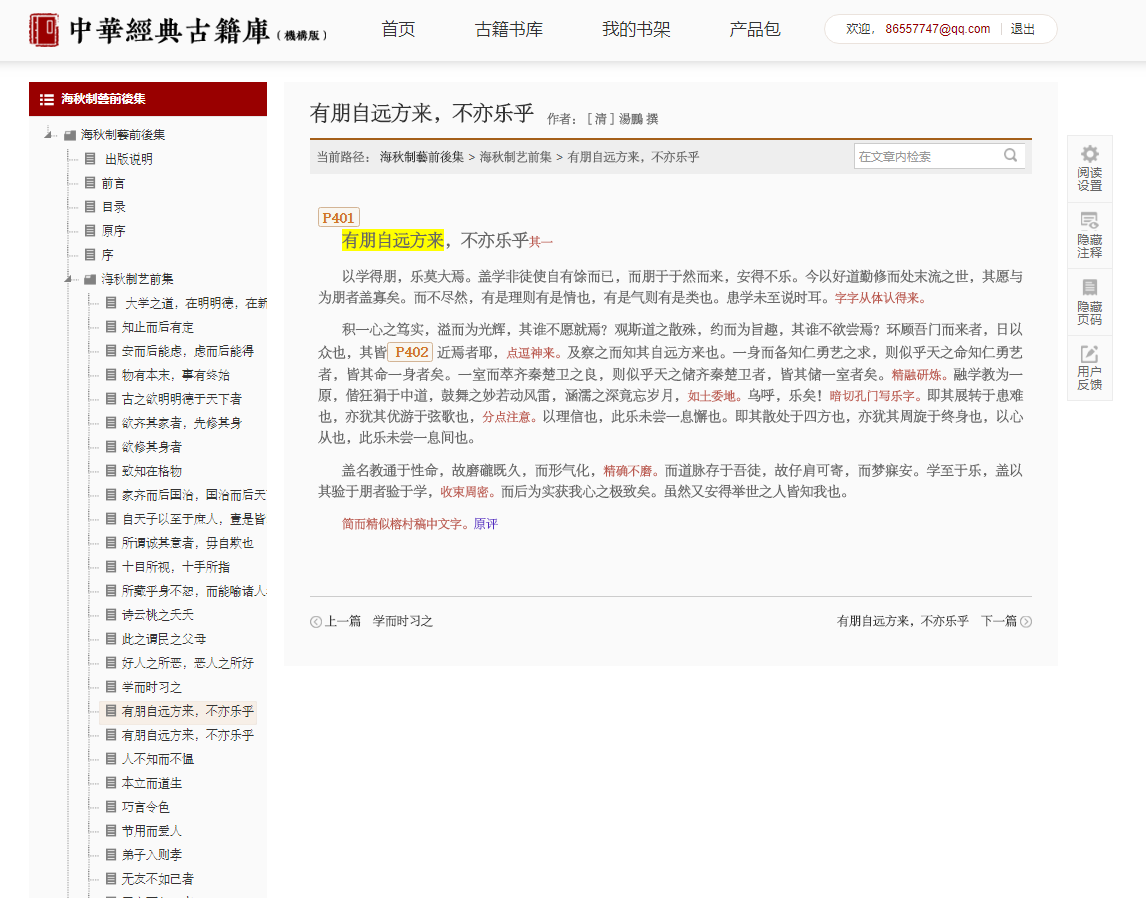Click the 中華經典古籍庫 site logo
The height and width of the screenshot is (898, 1146).
(176, 30)
